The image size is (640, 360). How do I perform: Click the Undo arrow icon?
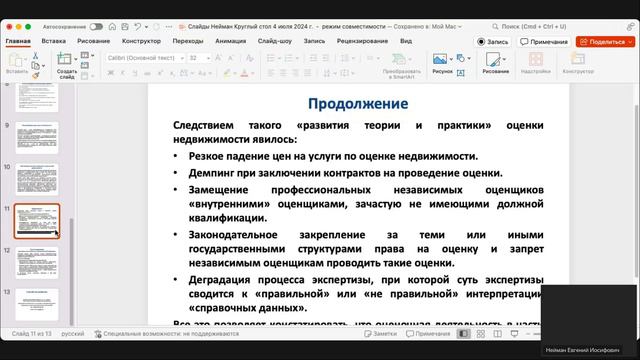[x=138, y=27]
